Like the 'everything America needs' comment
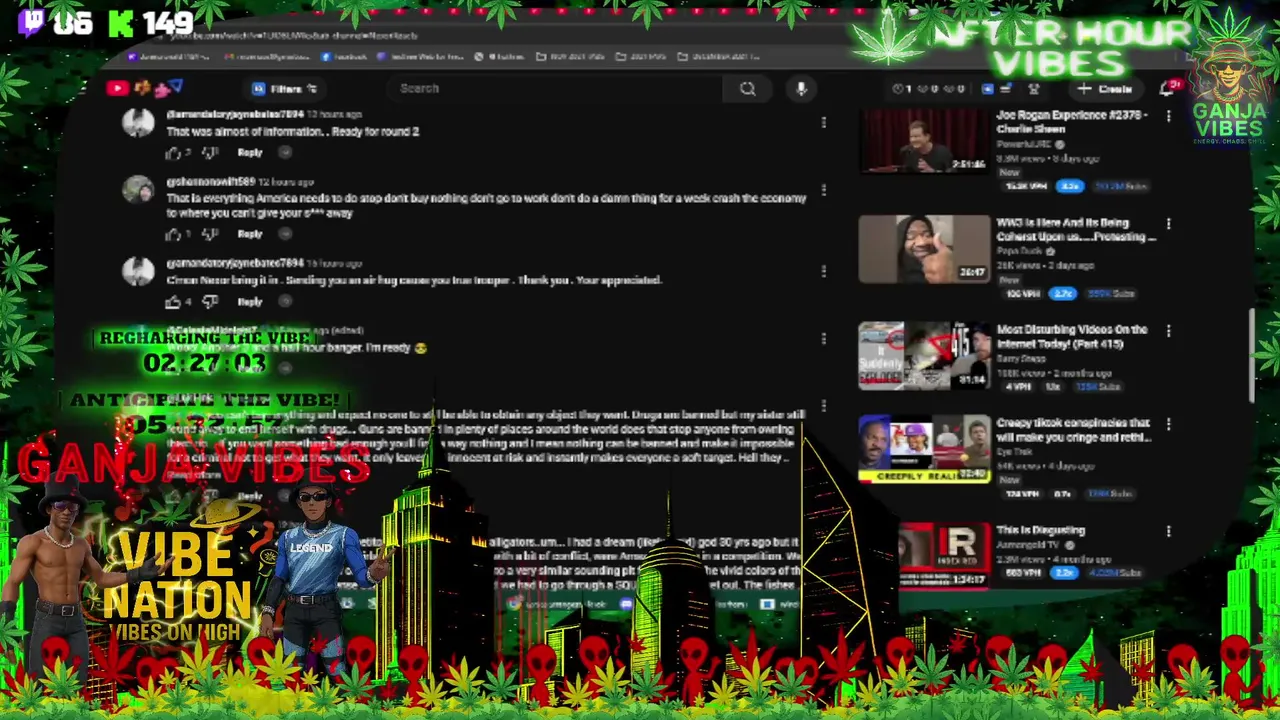The image size is (1280, 720). 173,234
